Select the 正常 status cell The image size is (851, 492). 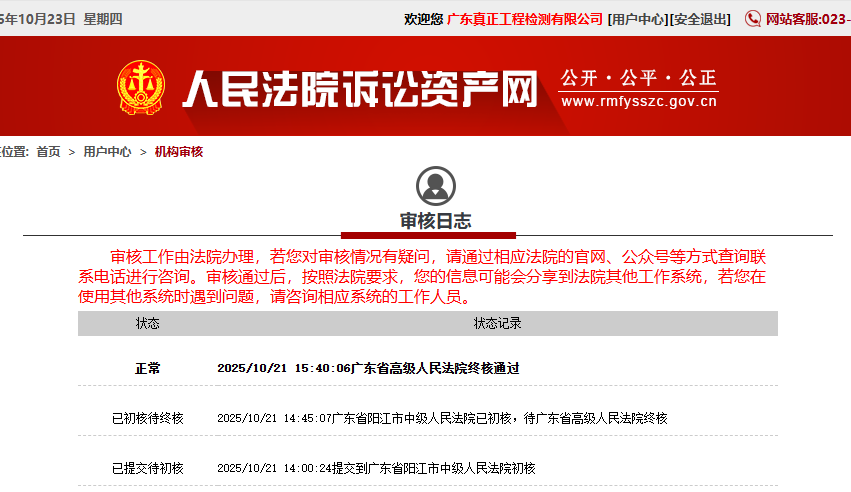click(148, 368)
